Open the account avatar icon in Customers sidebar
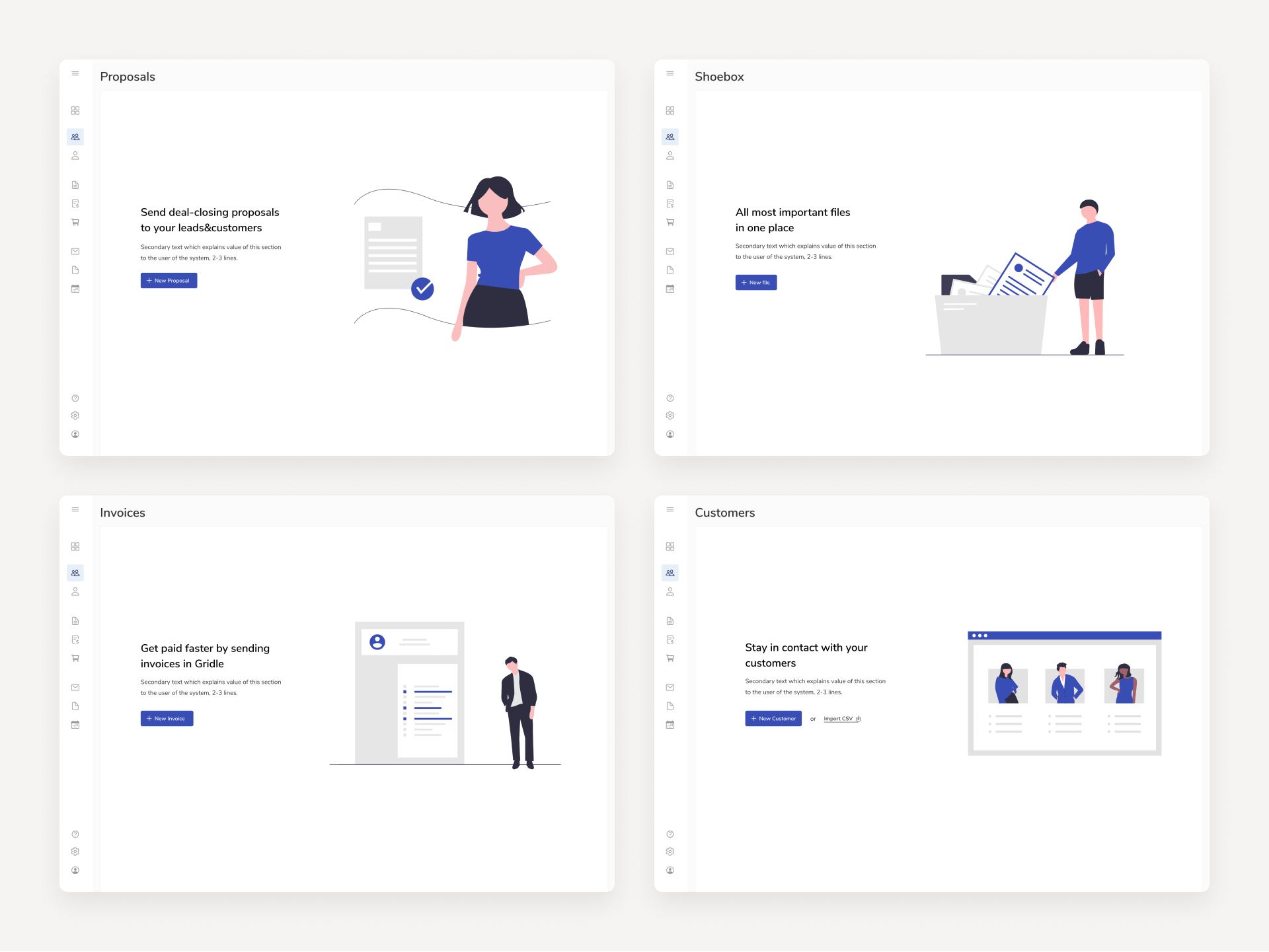1269x952 pixels. point(670,870)
